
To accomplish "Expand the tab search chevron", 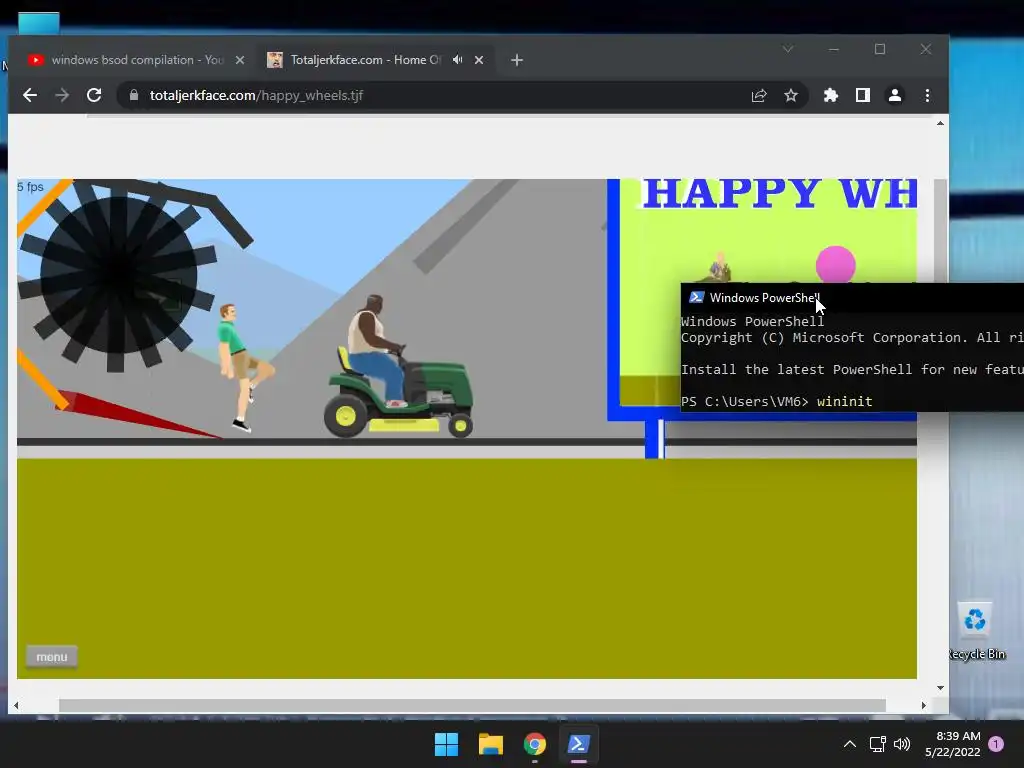I will (788, 49).
